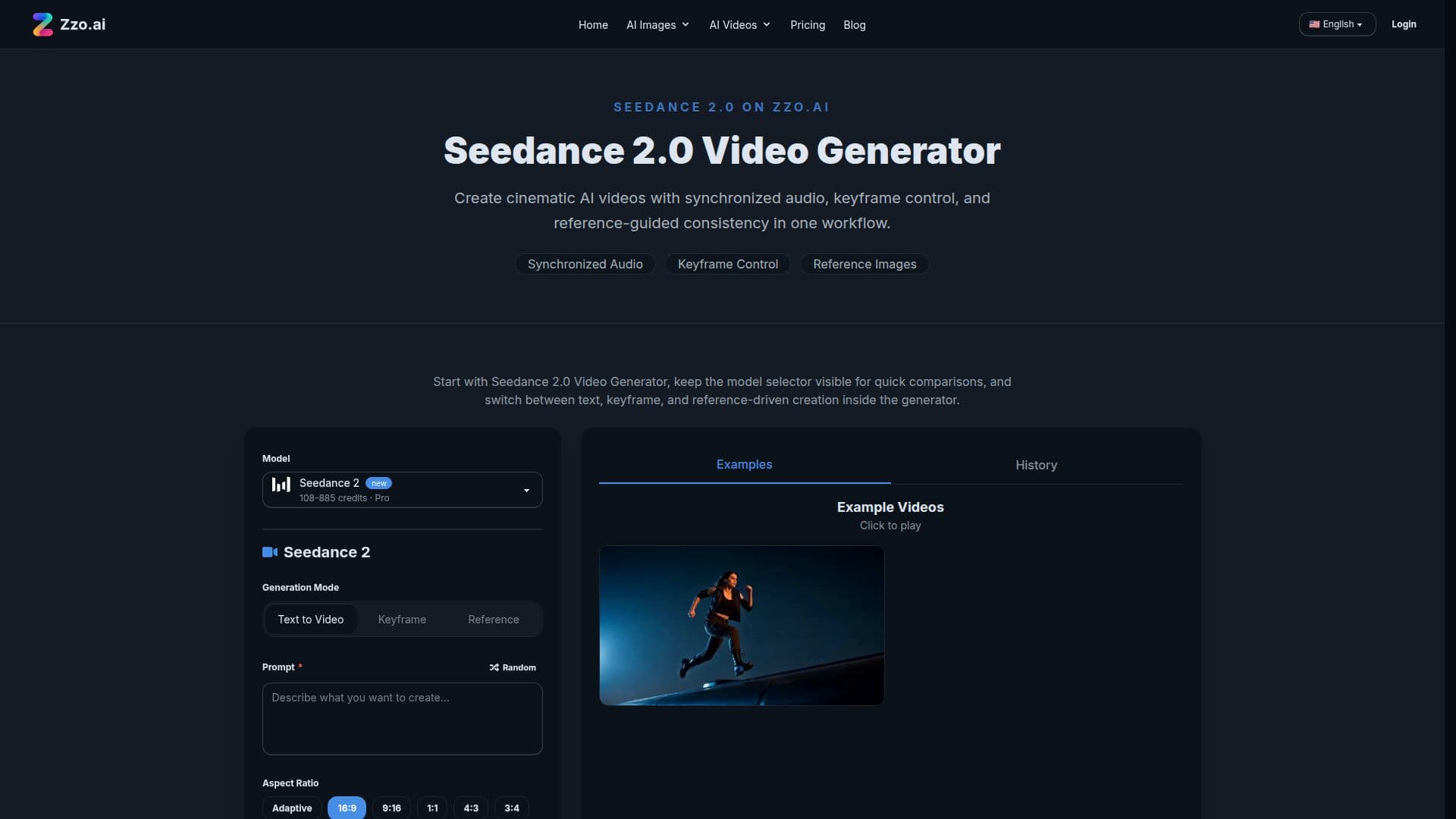This screenshot has width=1456, height=819.
Task: Choose 16:9 aspect ratio
Action: 347,808
